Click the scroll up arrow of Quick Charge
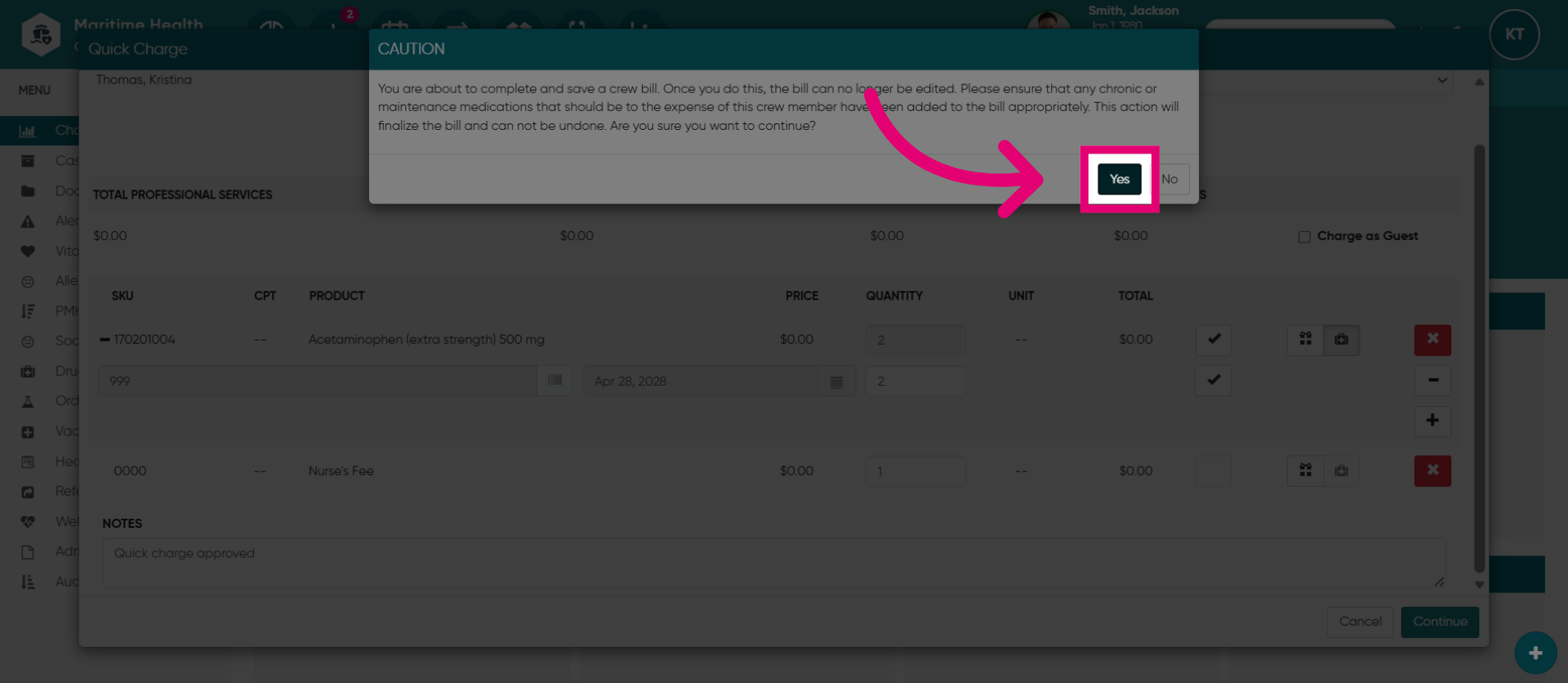Viewport: 1568px width, 683px height. (1479, 82)
